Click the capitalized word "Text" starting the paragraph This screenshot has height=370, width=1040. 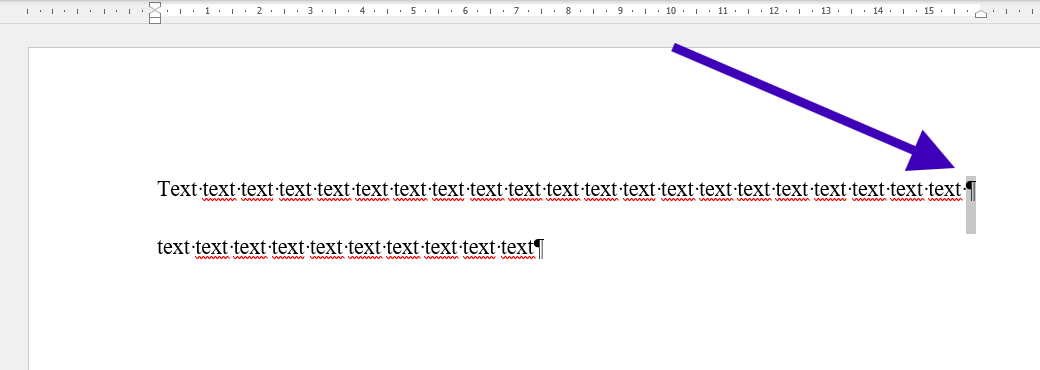tap(177, 190)
